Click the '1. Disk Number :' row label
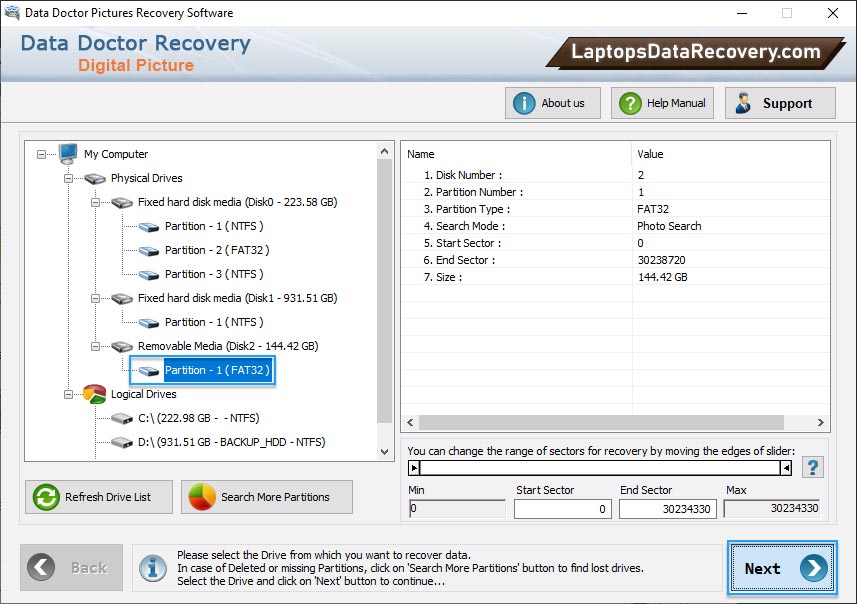Viewport: 857px width, 604px height. tap(463, 175)
